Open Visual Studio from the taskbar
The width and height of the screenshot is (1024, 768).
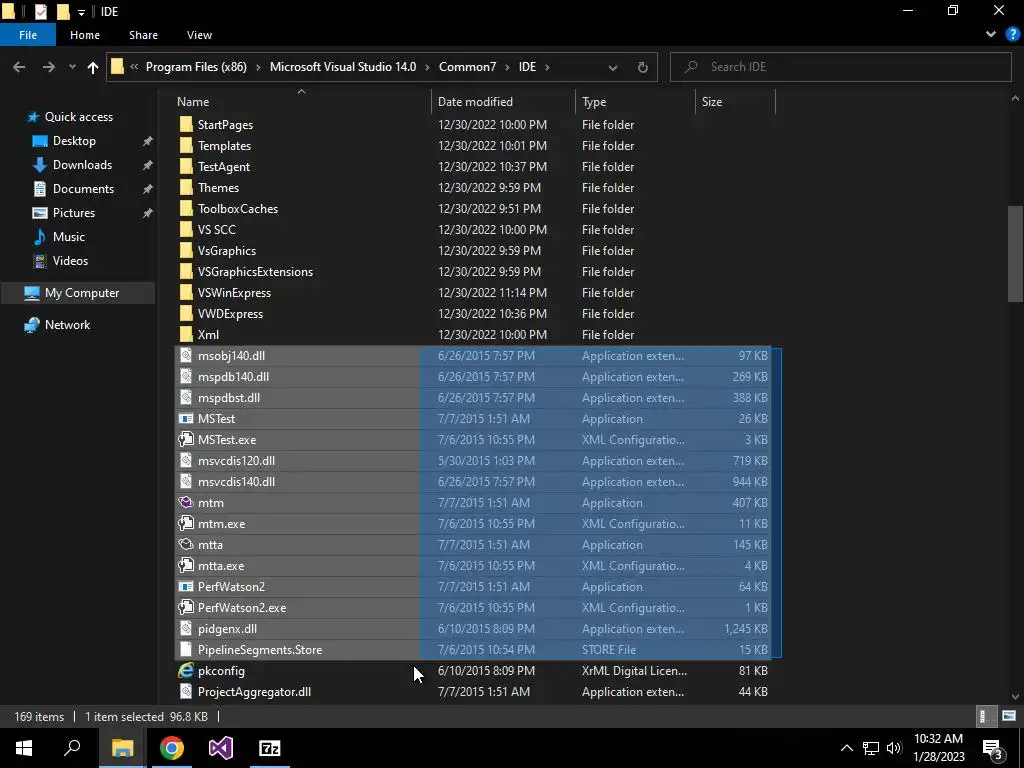(221, 748)
